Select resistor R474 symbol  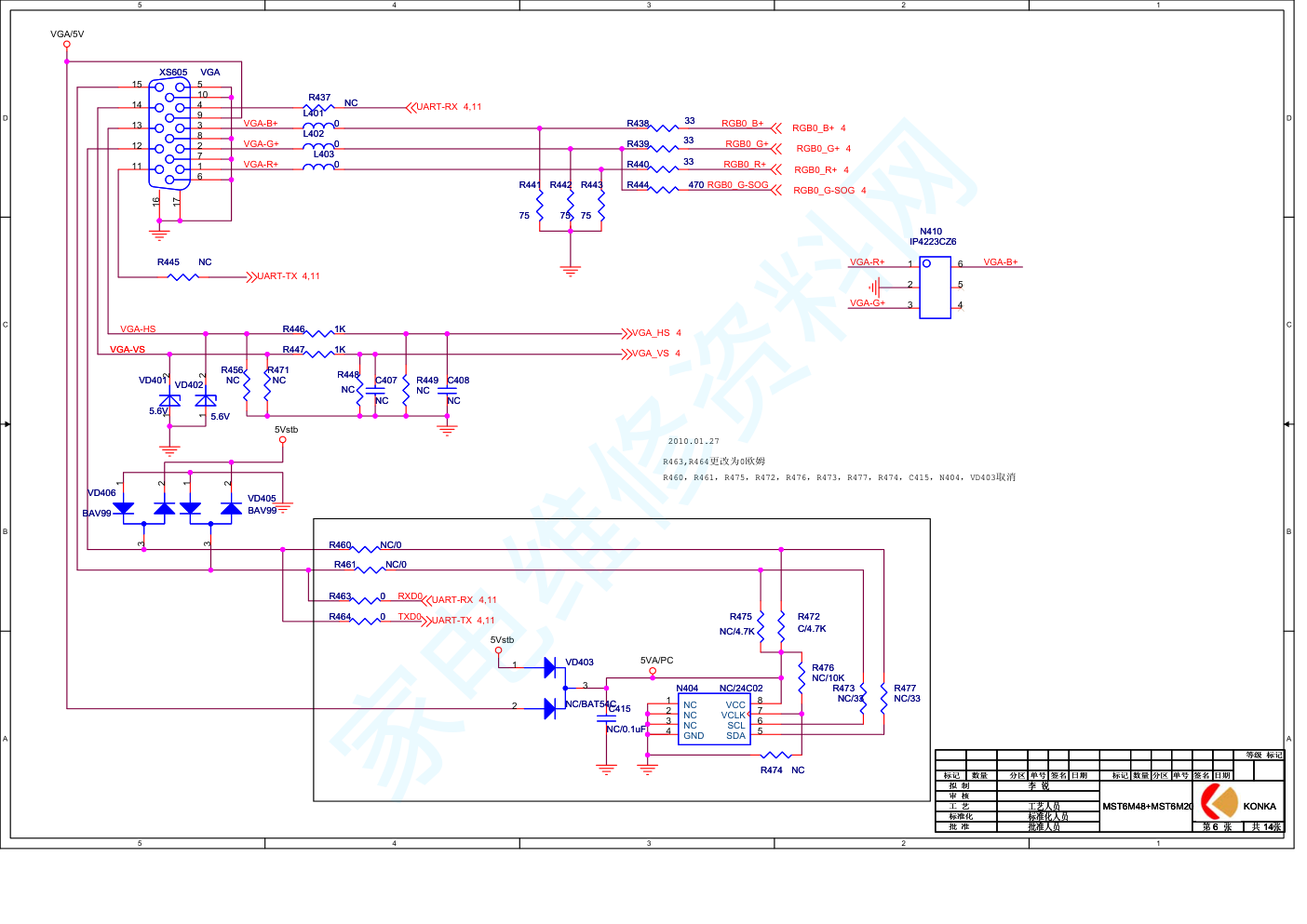775,755
